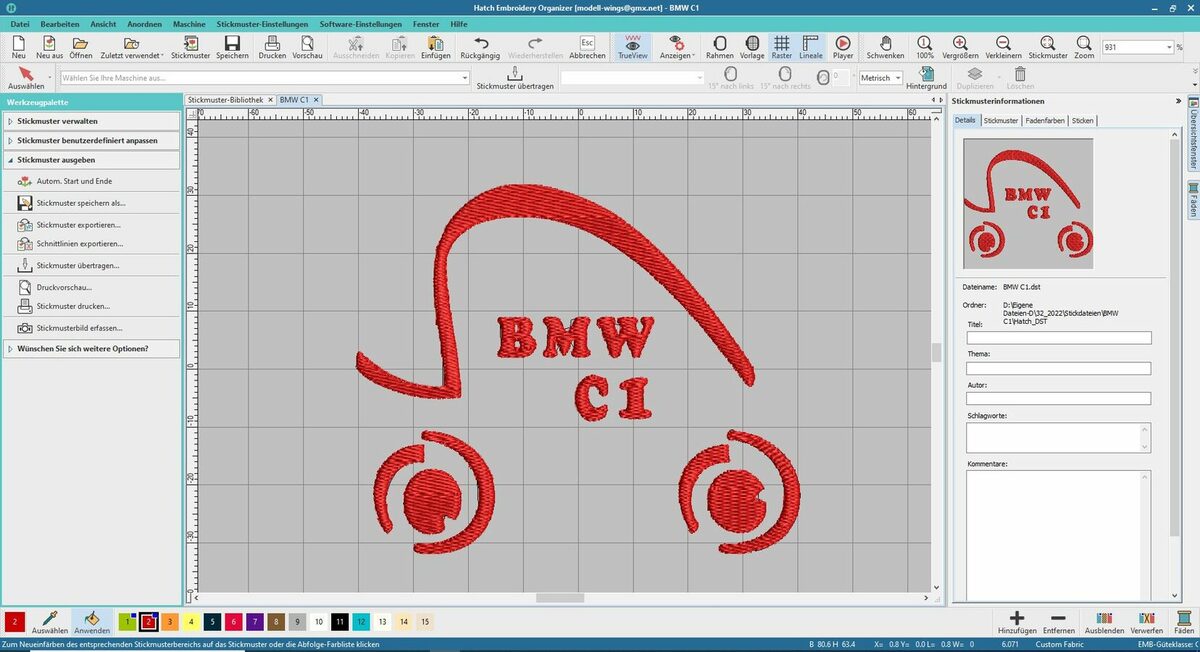This screenshot has width=1200, height=652.
Task: Expand Stickmuster benutzerdefiniert anpassen section
Action: coord(92,140)
